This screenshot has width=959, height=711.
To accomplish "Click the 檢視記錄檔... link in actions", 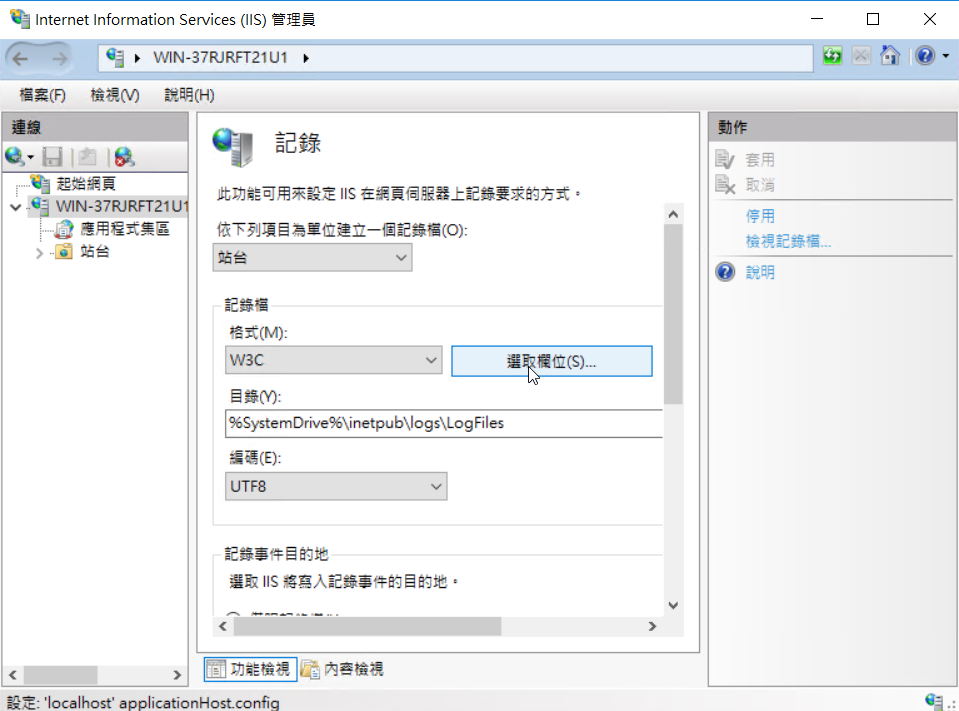I will [x=788, y=241].
